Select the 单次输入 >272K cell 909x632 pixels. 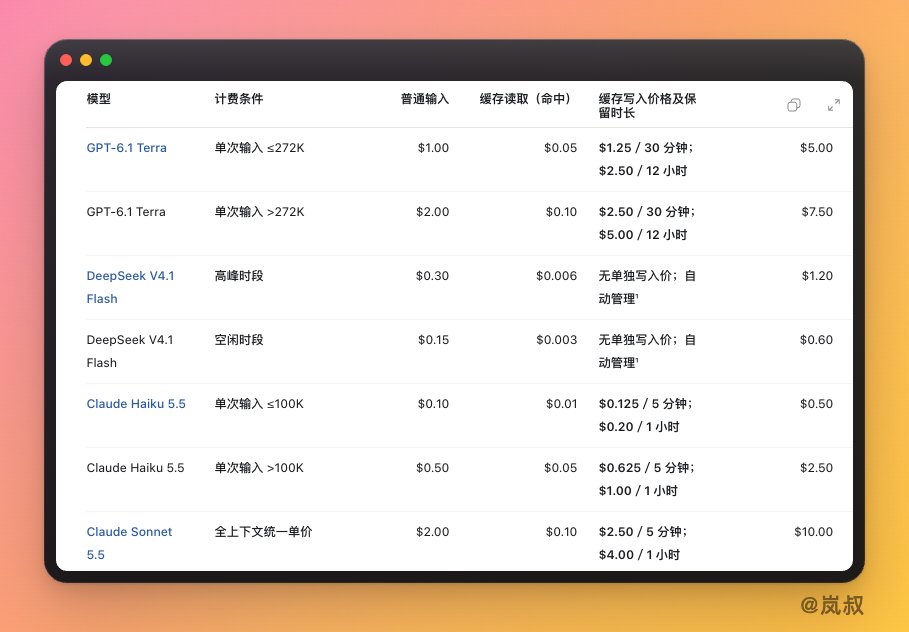[259, 212]
